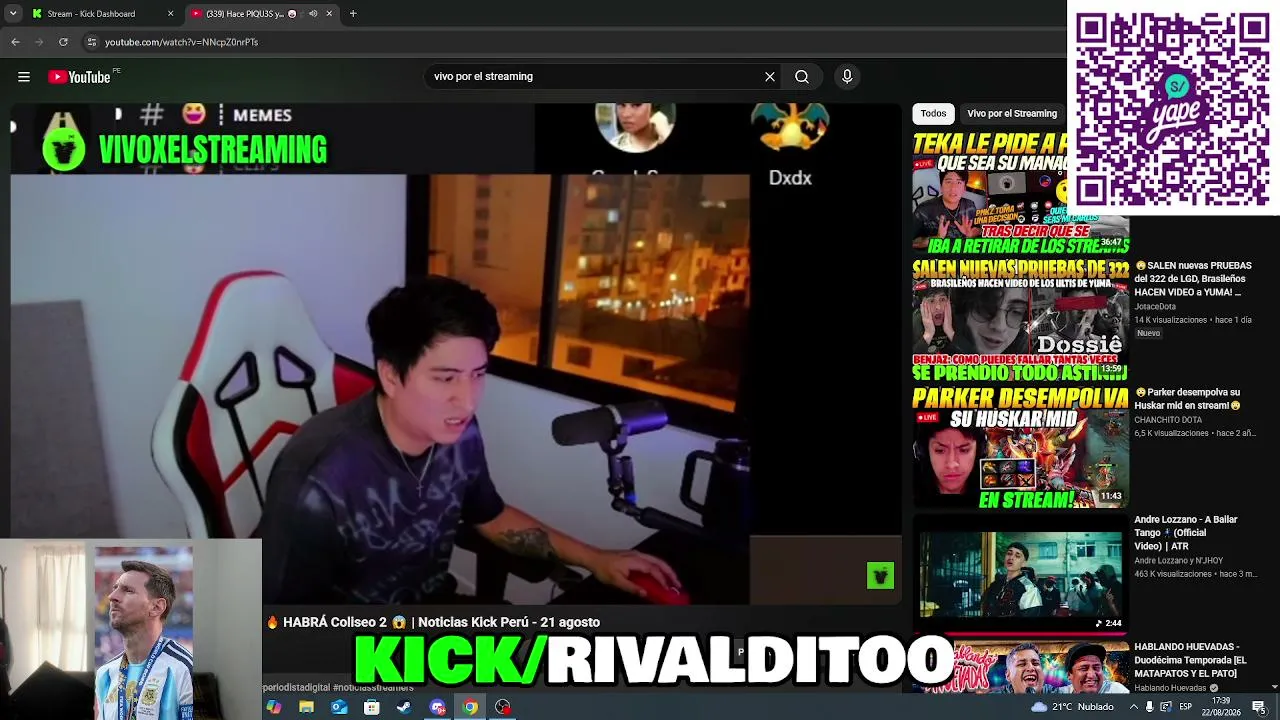The image size is (1280, 720).
Task: Go forward in the browser
Action: [39, 42]
